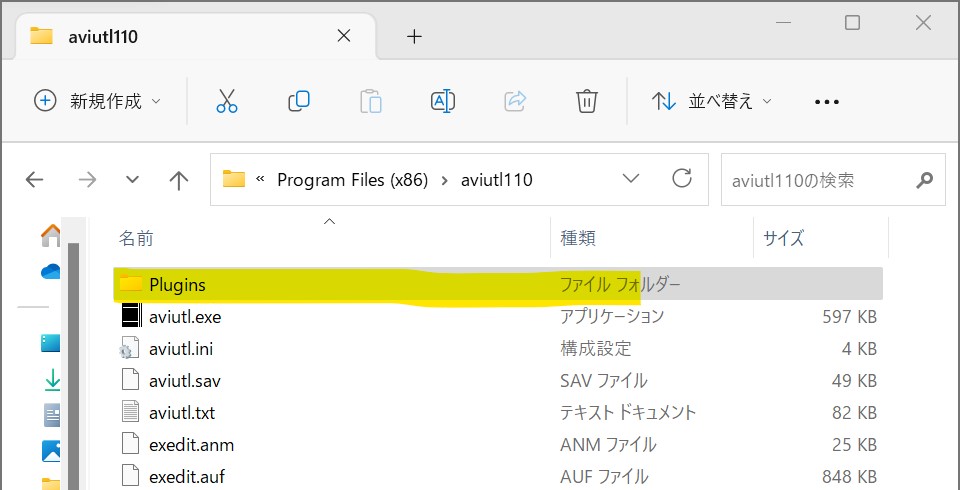Image resolution: width=960 pixels, height=490 pixels.
Task: Go back with the left arrow
Action: [35, 179]
